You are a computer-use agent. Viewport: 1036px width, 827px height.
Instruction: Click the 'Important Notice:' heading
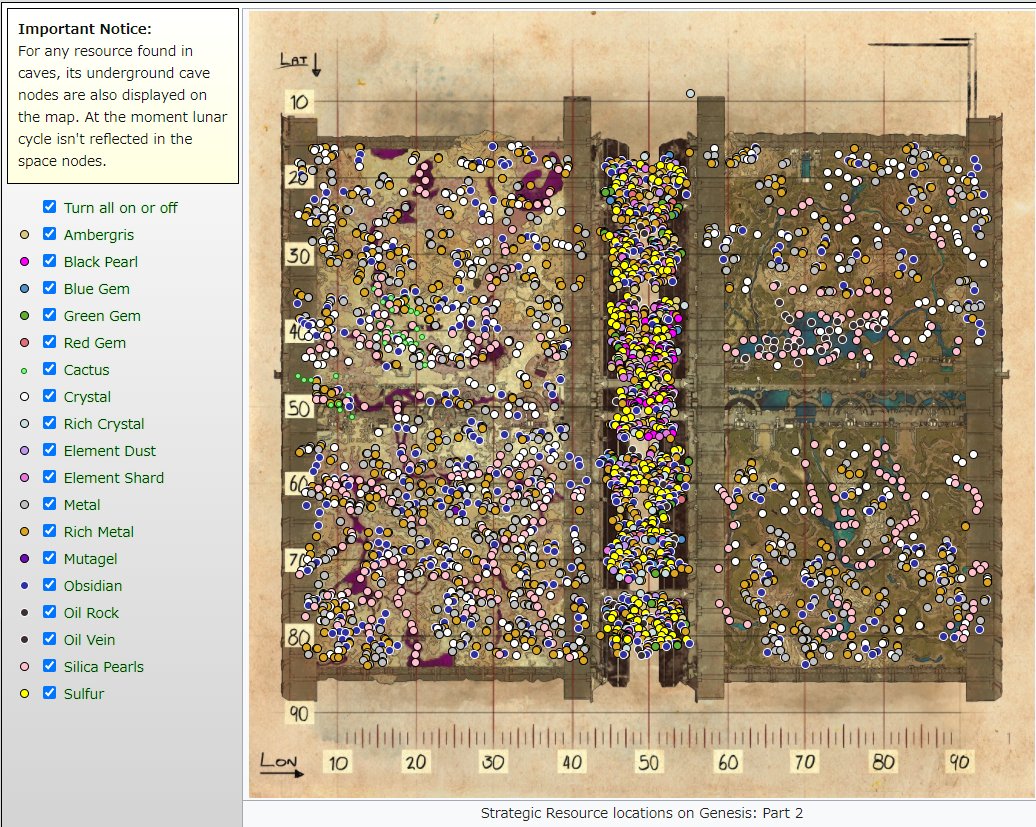(x=85, y=29)
